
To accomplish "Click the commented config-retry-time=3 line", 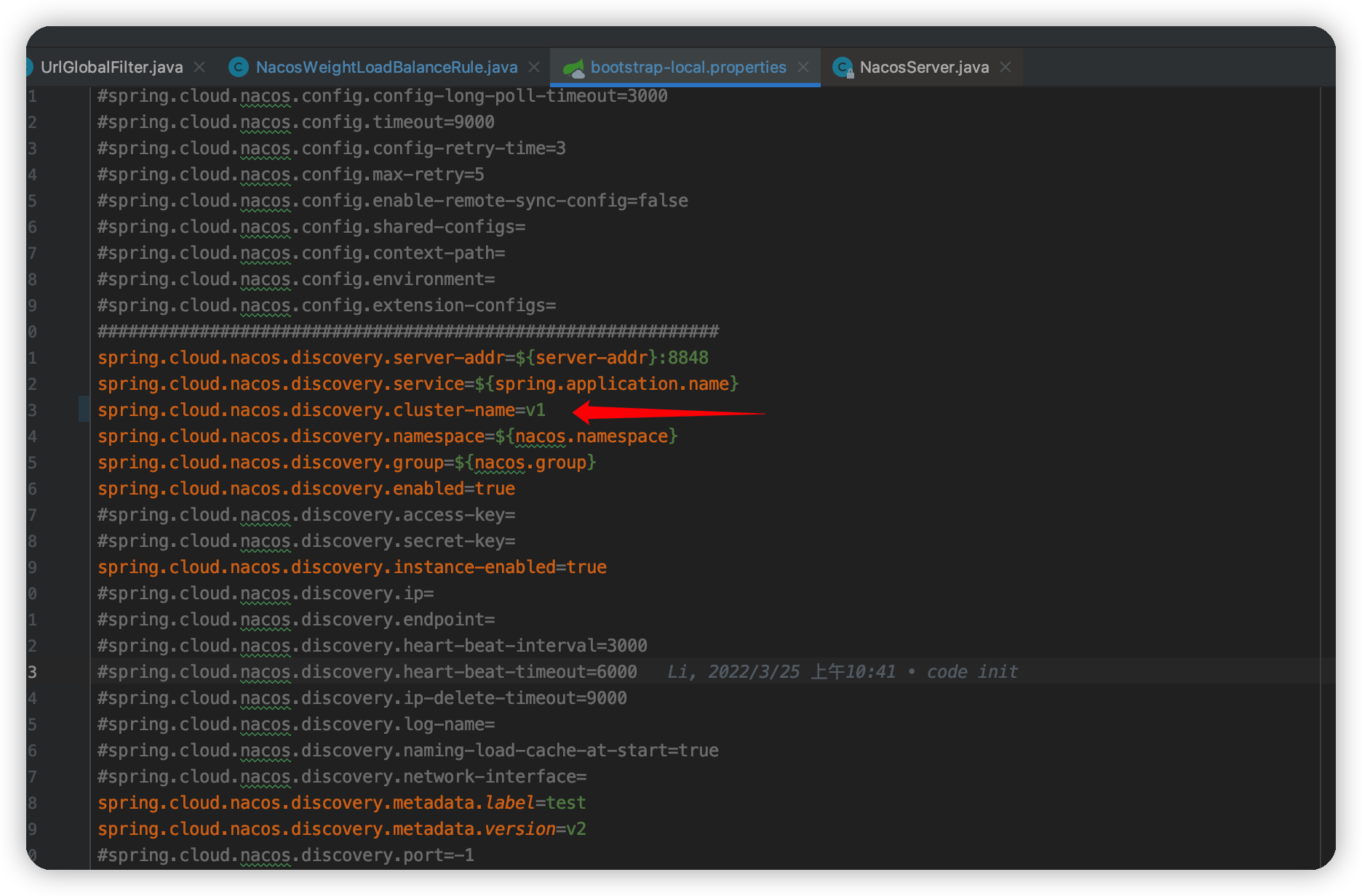I will point(332,148).
